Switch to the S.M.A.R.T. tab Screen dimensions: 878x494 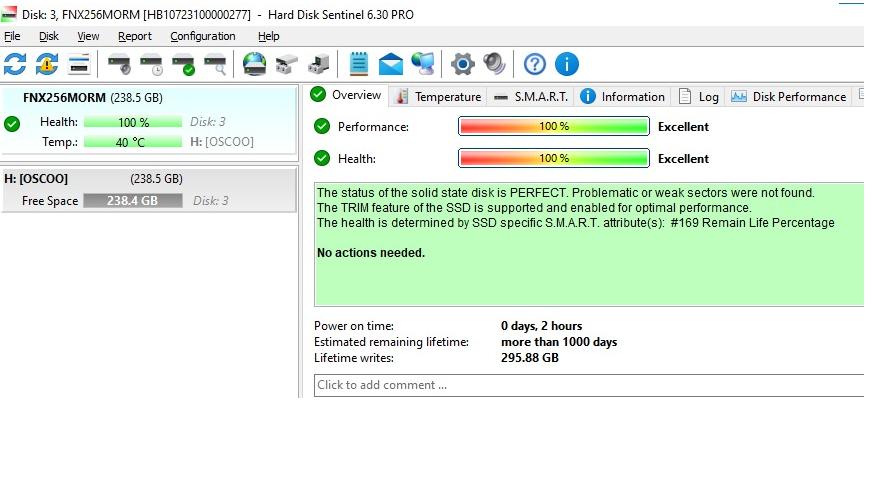[531, 97]
